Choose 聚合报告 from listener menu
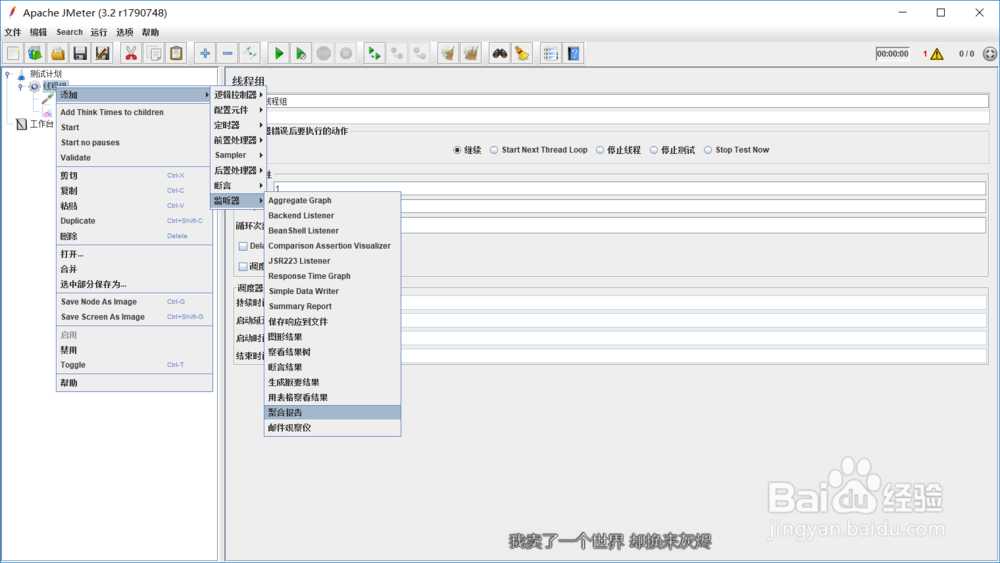The width and height of the screenshot is (1000, 563). [x=332, y=413]
